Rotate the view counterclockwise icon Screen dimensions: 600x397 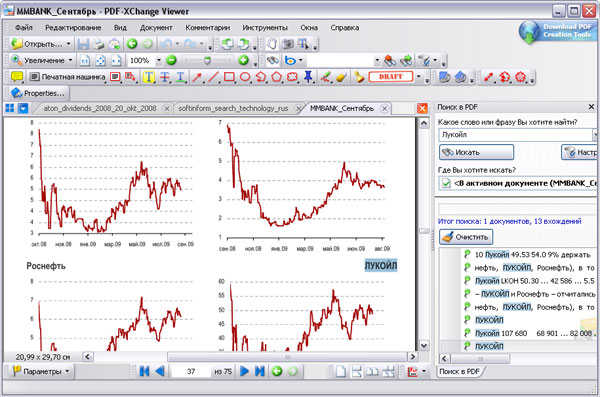pyautogui.click(x=227, y=44)
